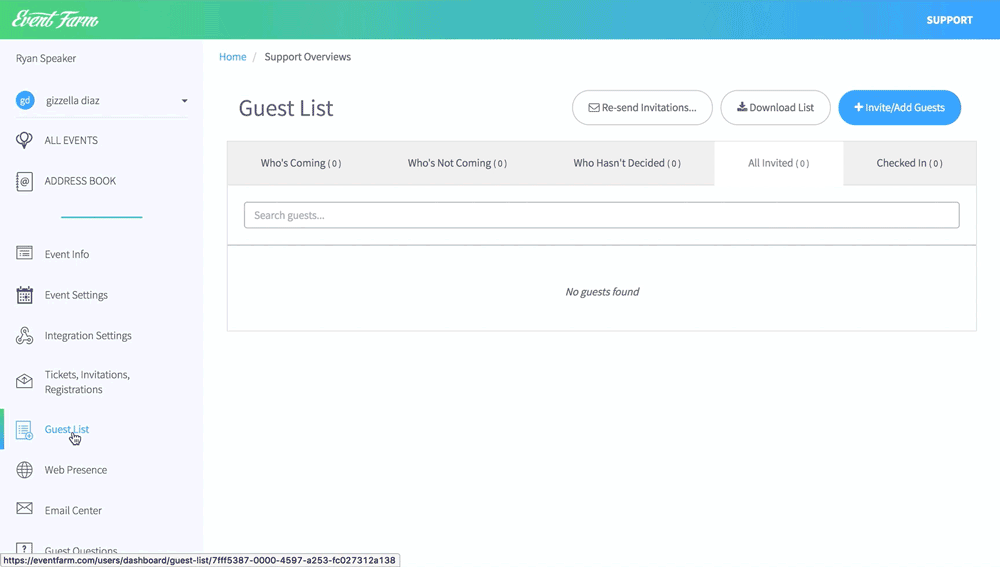Click the Guest List heading
Image resolution: width=1000 pixels, height=567 pixels.
click(x=286, y=108)
